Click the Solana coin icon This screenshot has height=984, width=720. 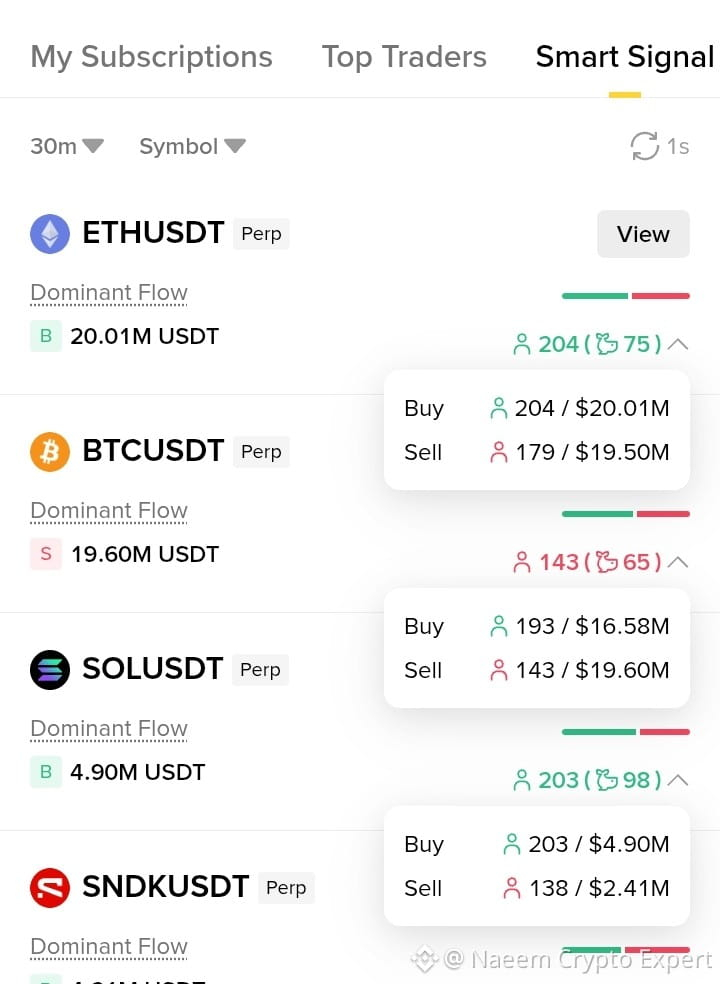point(50,670)
